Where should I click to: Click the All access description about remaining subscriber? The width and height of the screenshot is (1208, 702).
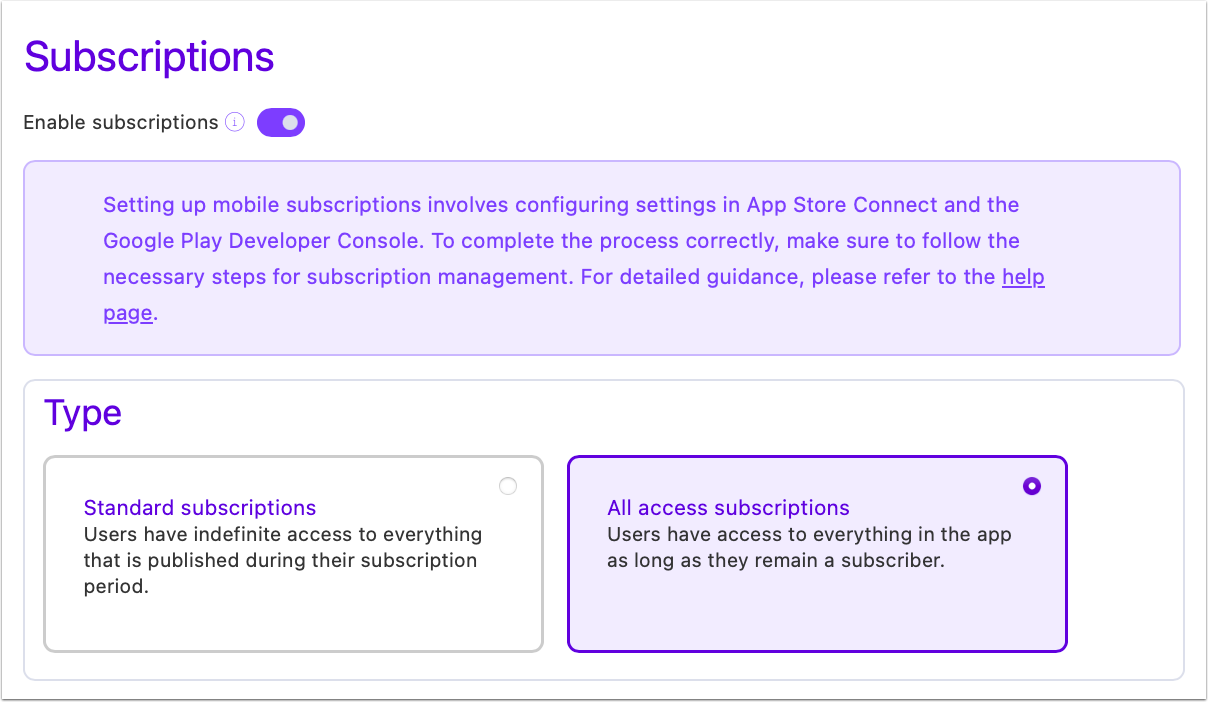[x=809, y=547]
